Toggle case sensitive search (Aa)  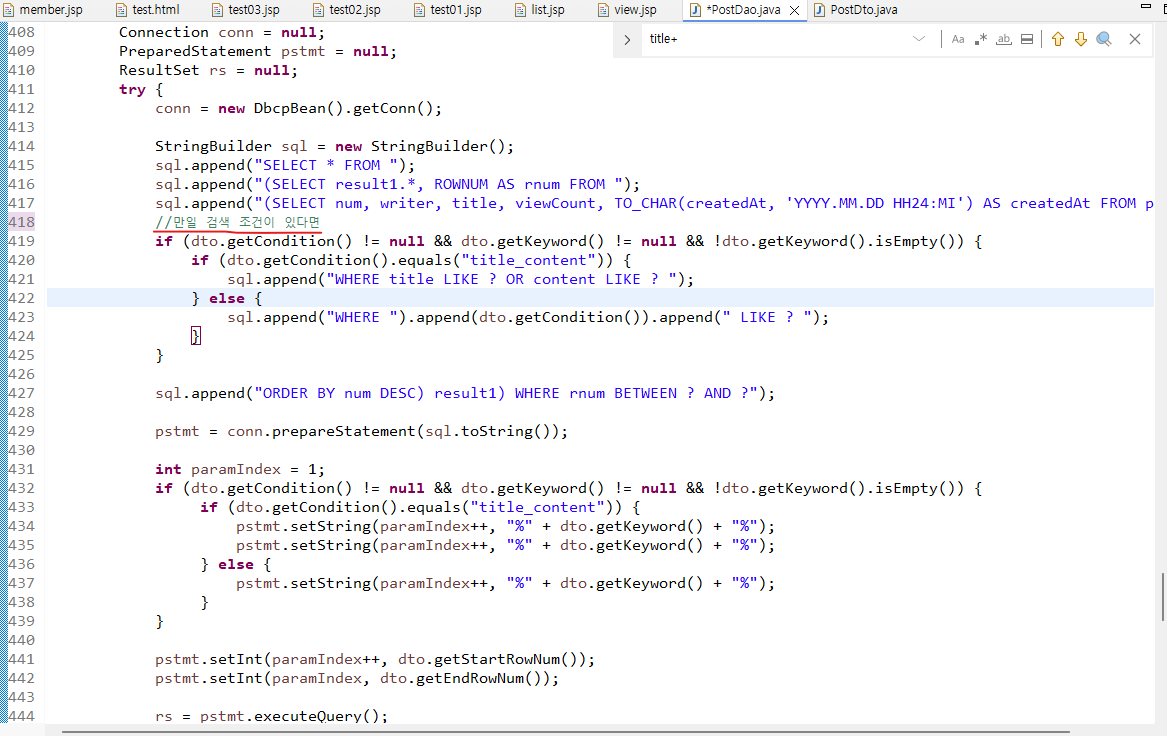pos(958,39)
